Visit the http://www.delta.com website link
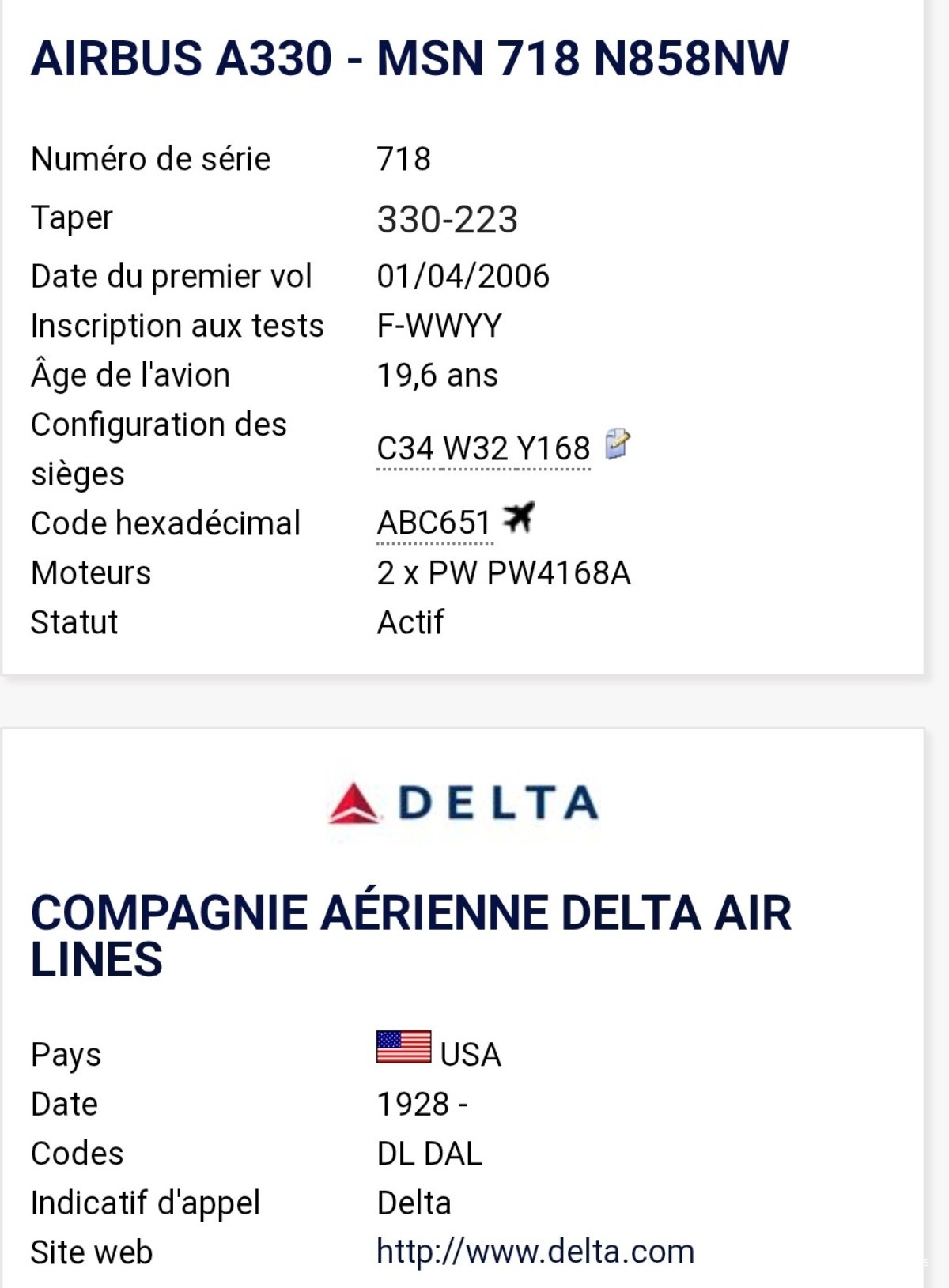The height and width of the screenshot is (1288, 949). pos(535,1252)
